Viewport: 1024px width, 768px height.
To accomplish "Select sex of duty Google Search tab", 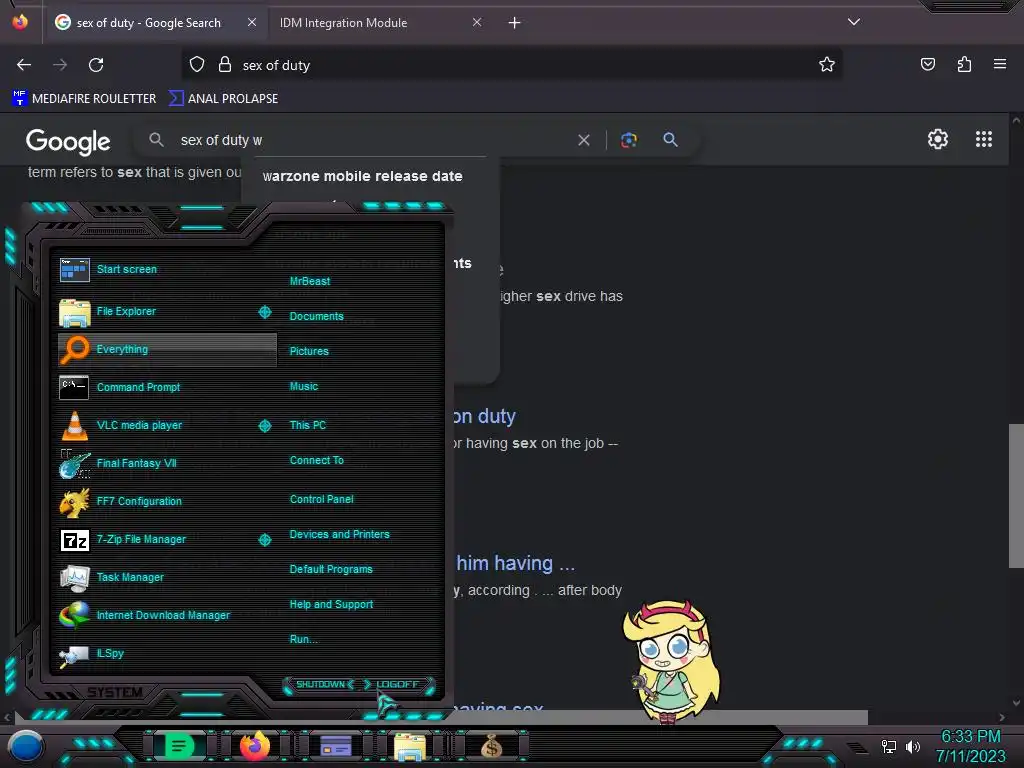I will point(155,23).
